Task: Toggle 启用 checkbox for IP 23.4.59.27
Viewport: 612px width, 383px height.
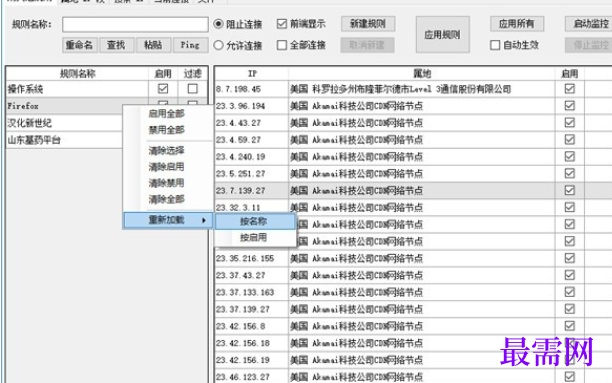Action: (x=569, y=139)
